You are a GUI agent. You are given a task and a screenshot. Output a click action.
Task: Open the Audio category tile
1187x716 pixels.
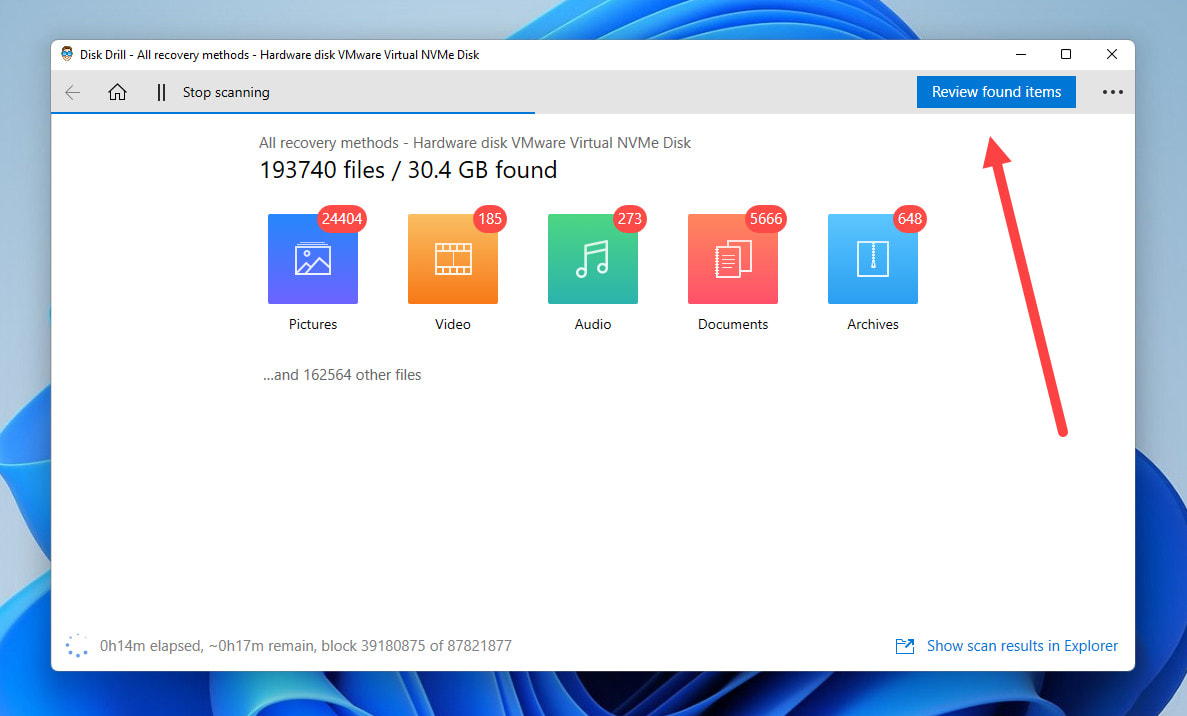593,259
